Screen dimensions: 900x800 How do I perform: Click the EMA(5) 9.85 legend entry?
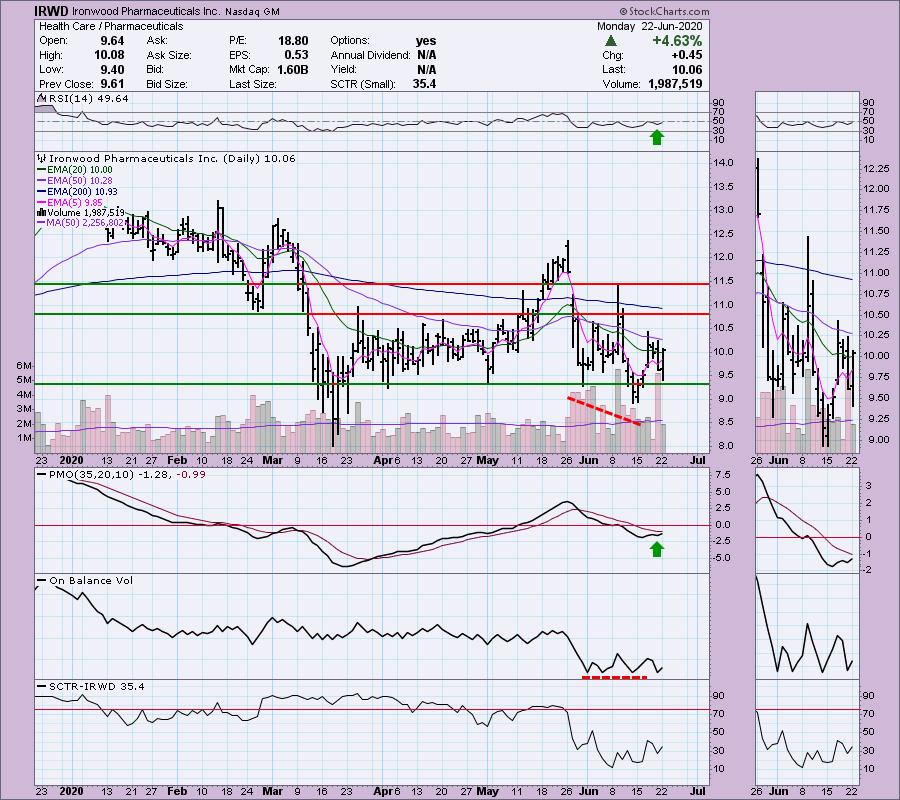(x=75, y=203)
